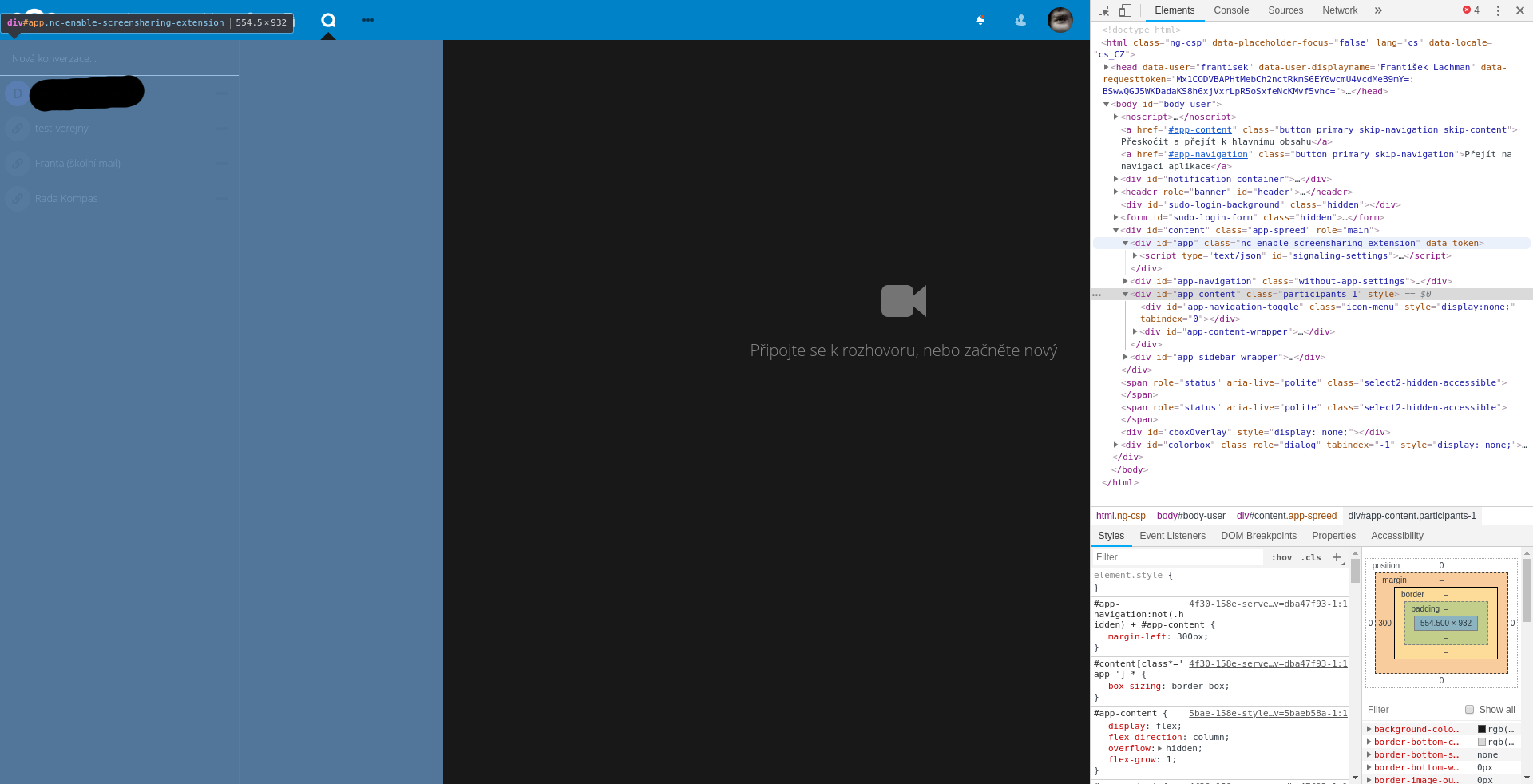Close the DevTools panel
The width and height of the screenshot is (1533, 784).
(1519, 10)
